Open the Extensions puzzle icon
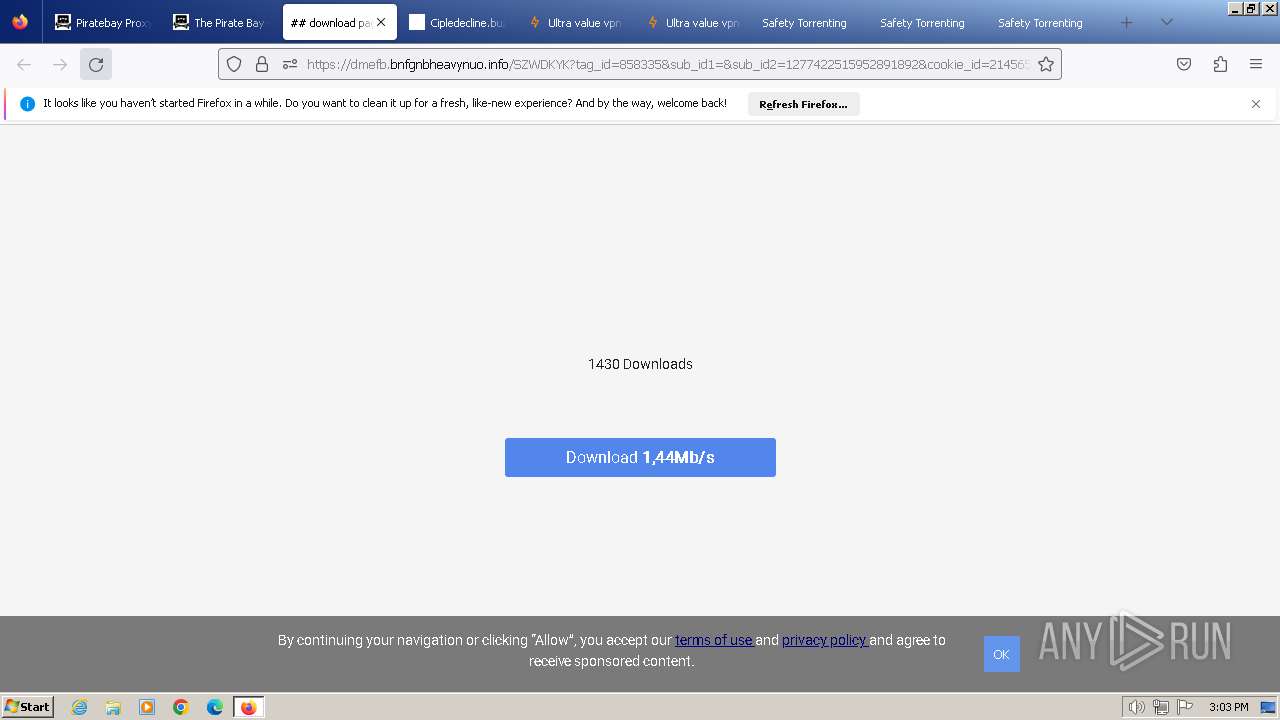The height and width of the screenshot is (720, 1280). coord(1220,64)
